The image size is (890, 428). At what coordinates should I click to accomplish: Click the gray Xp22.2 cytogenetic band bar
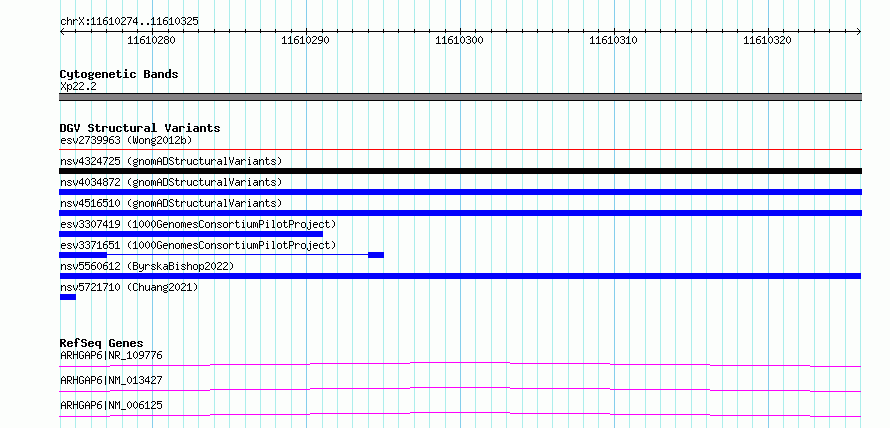[x=460, y=97]
